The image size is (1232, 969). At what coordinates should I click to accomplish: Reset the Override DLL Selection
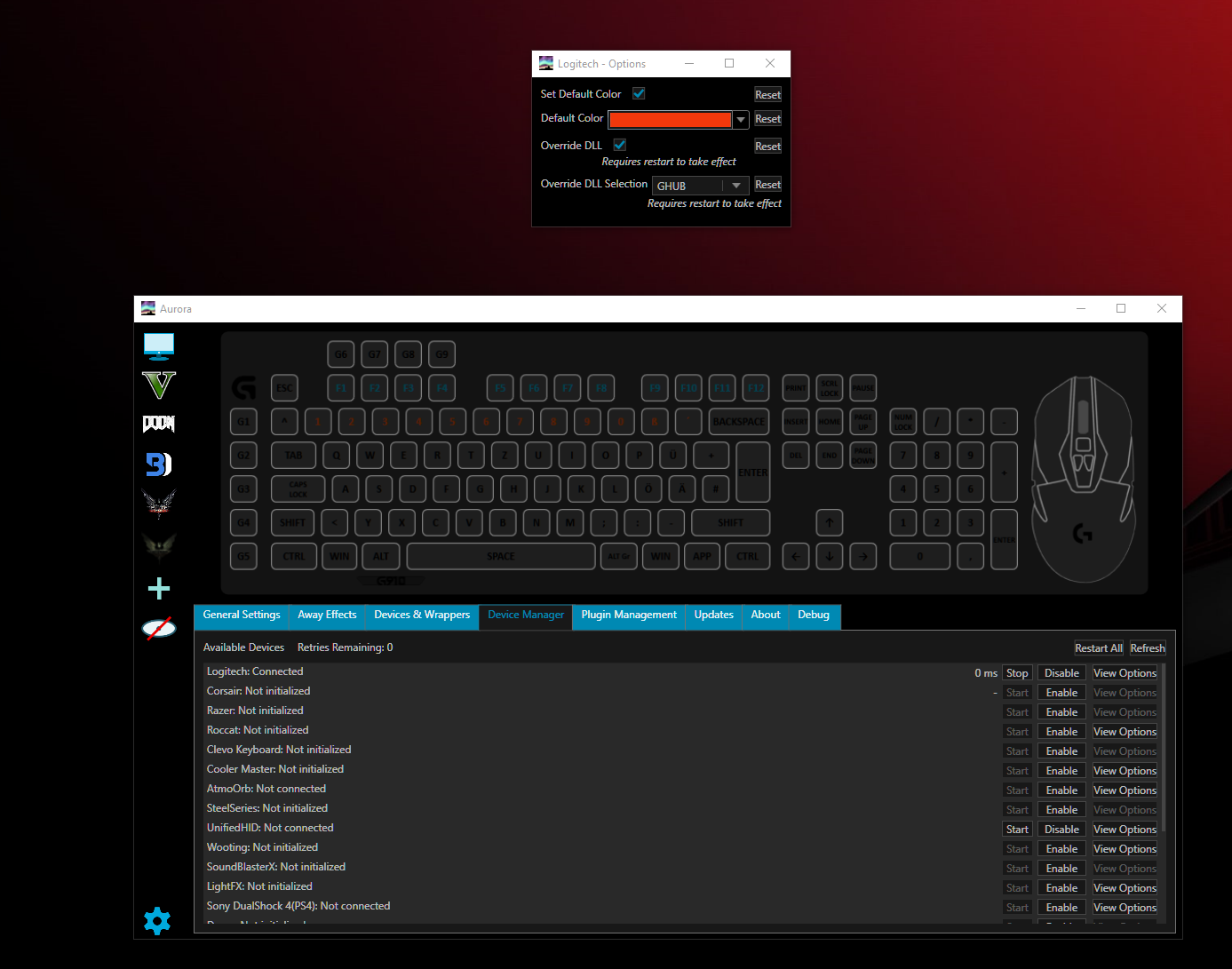[x=767, y=185]
